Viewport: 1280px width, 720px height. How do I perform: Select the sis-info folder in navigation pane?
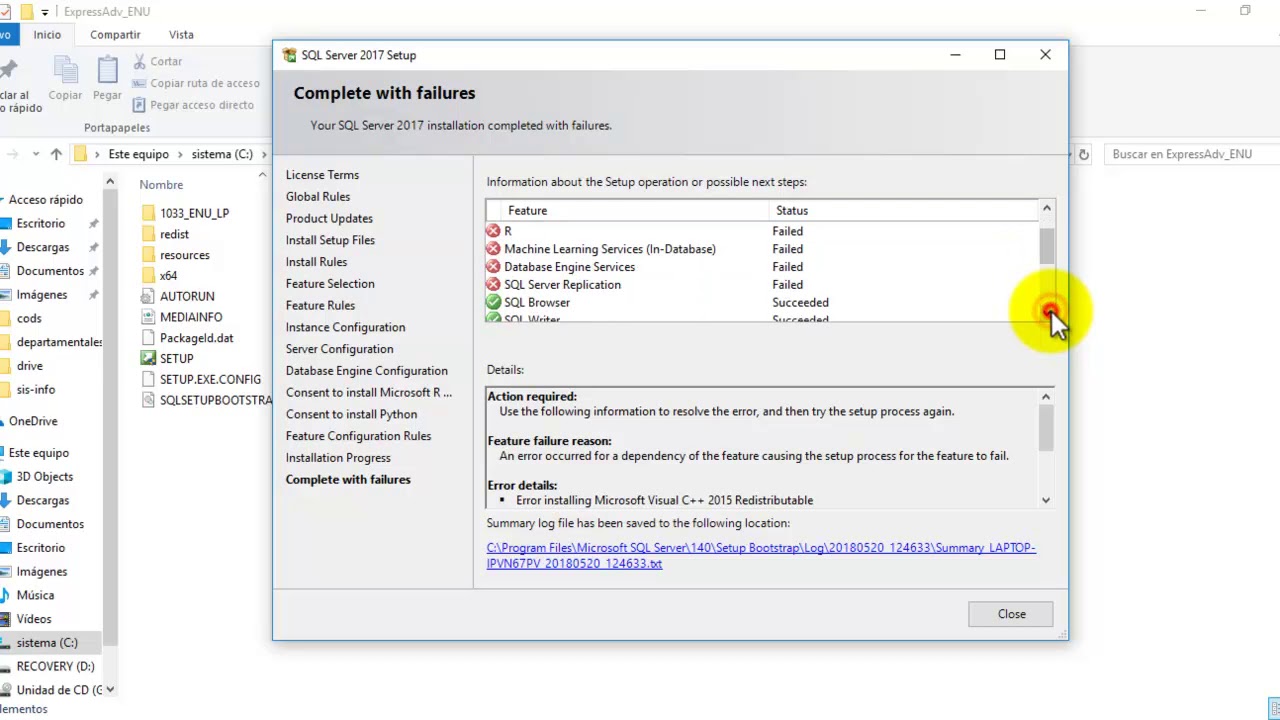(36, 390)
